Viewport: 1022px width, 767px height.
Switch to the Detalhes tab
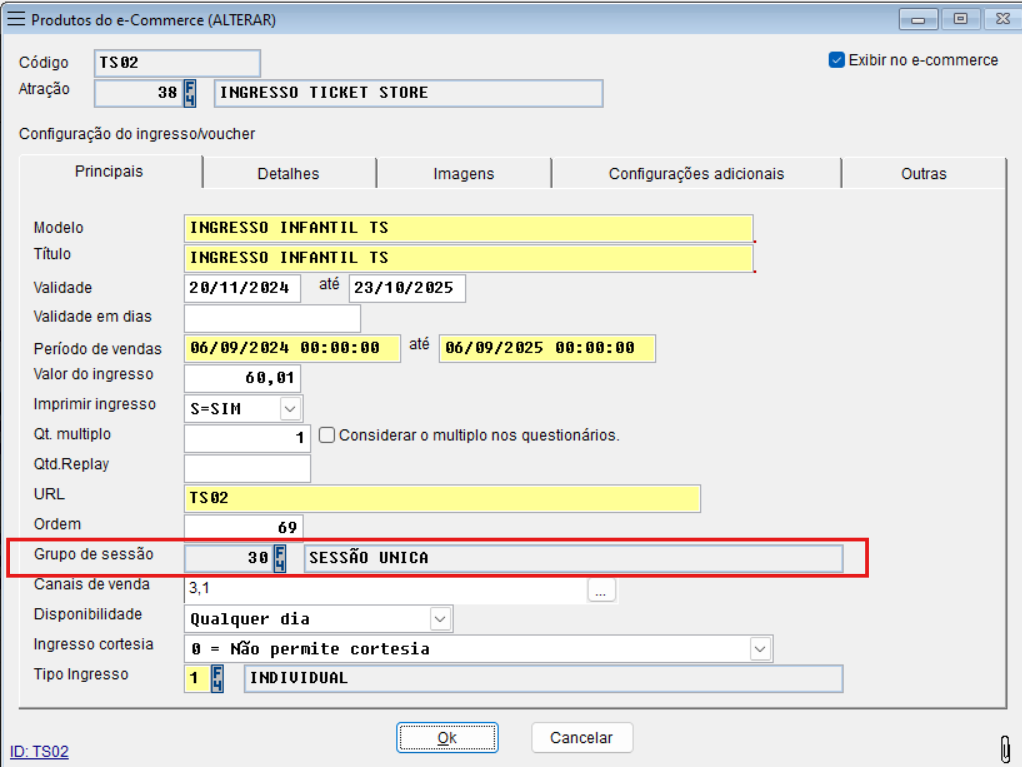(288, 174)
